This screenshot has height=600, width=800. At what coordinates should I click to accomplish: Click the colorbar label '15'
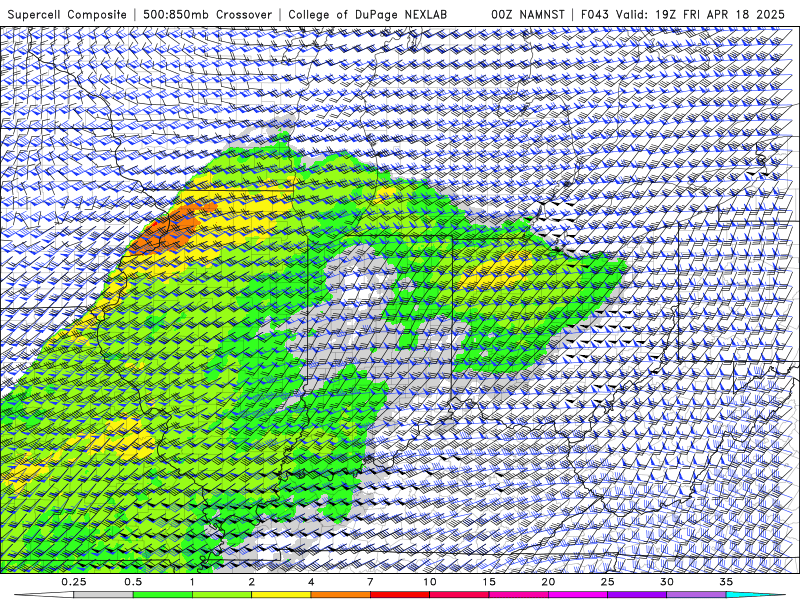[489, 582]
